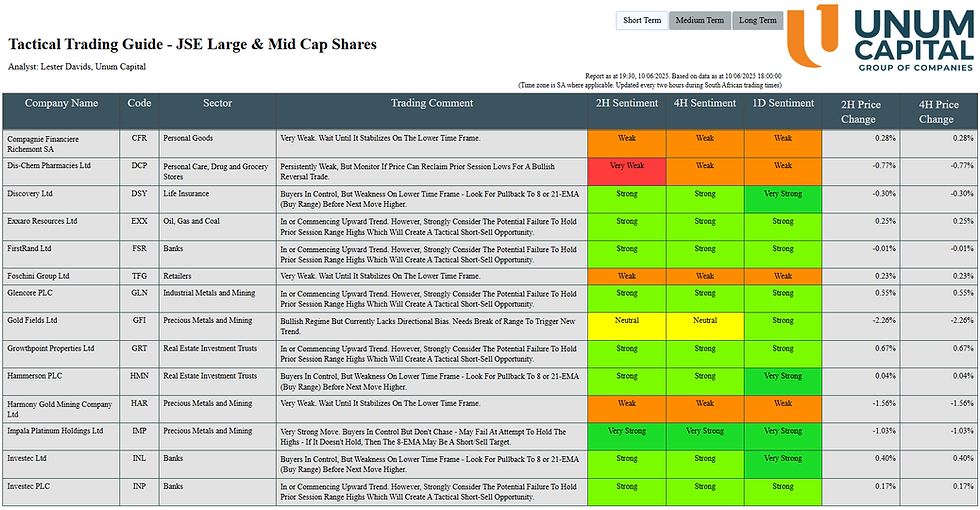Click the yellow Neutral 2H cell for Gold Fields

click(627, 326)
